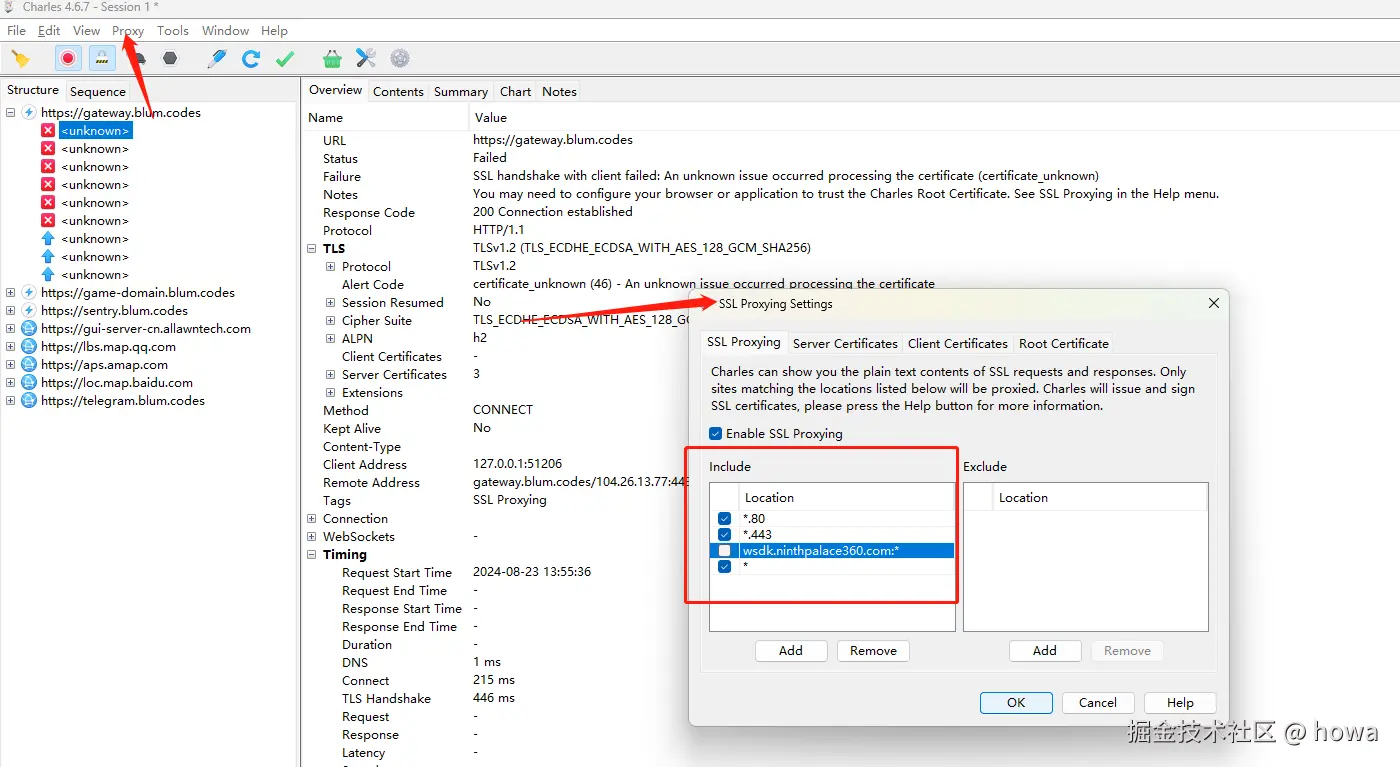The height and width of the screenshot is (767, 1400).
Task: Click Add under the Exclude list
Action: click(x=1045, y=651)
